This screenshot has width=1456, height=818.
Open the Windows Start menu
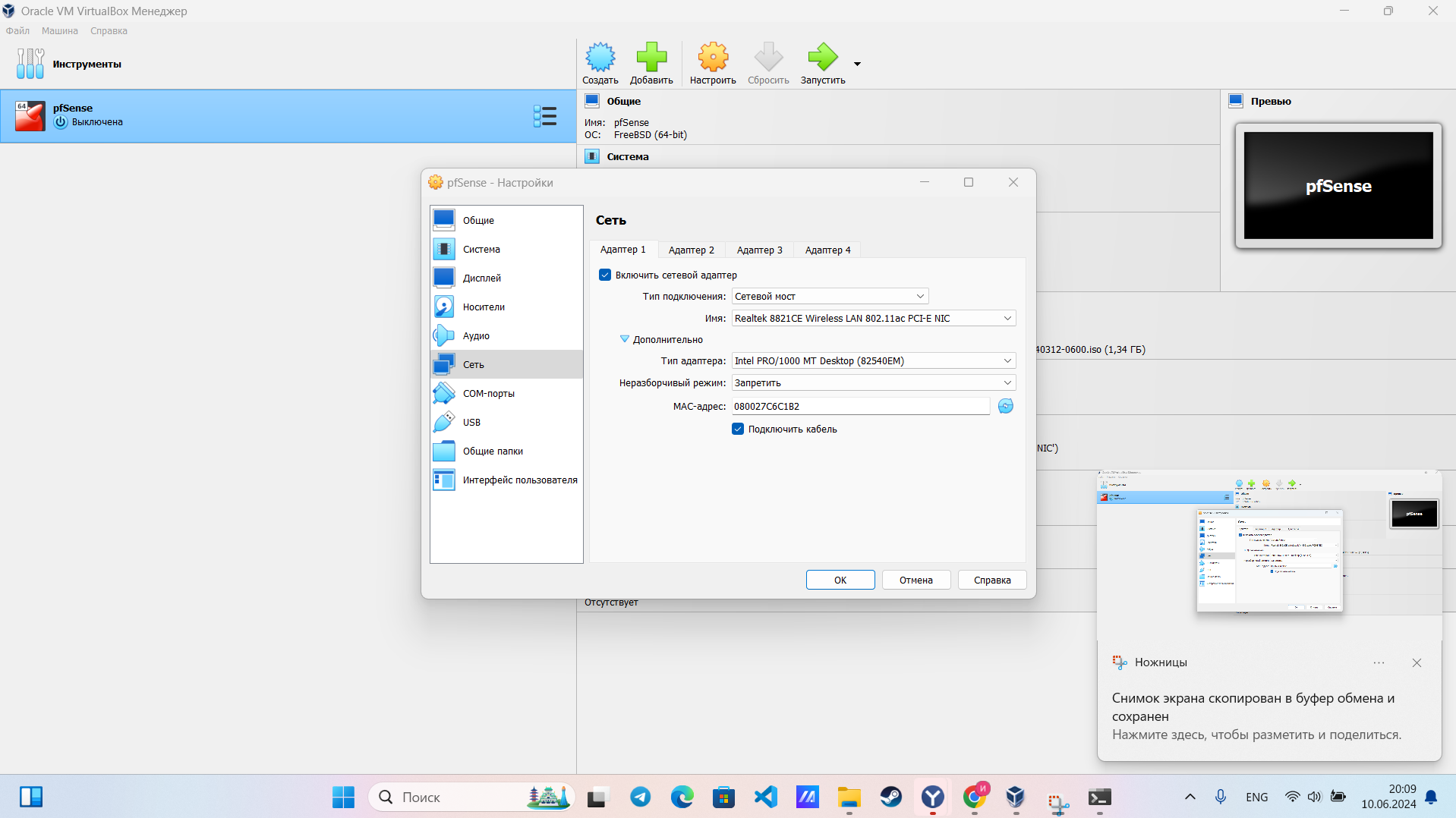343,797
